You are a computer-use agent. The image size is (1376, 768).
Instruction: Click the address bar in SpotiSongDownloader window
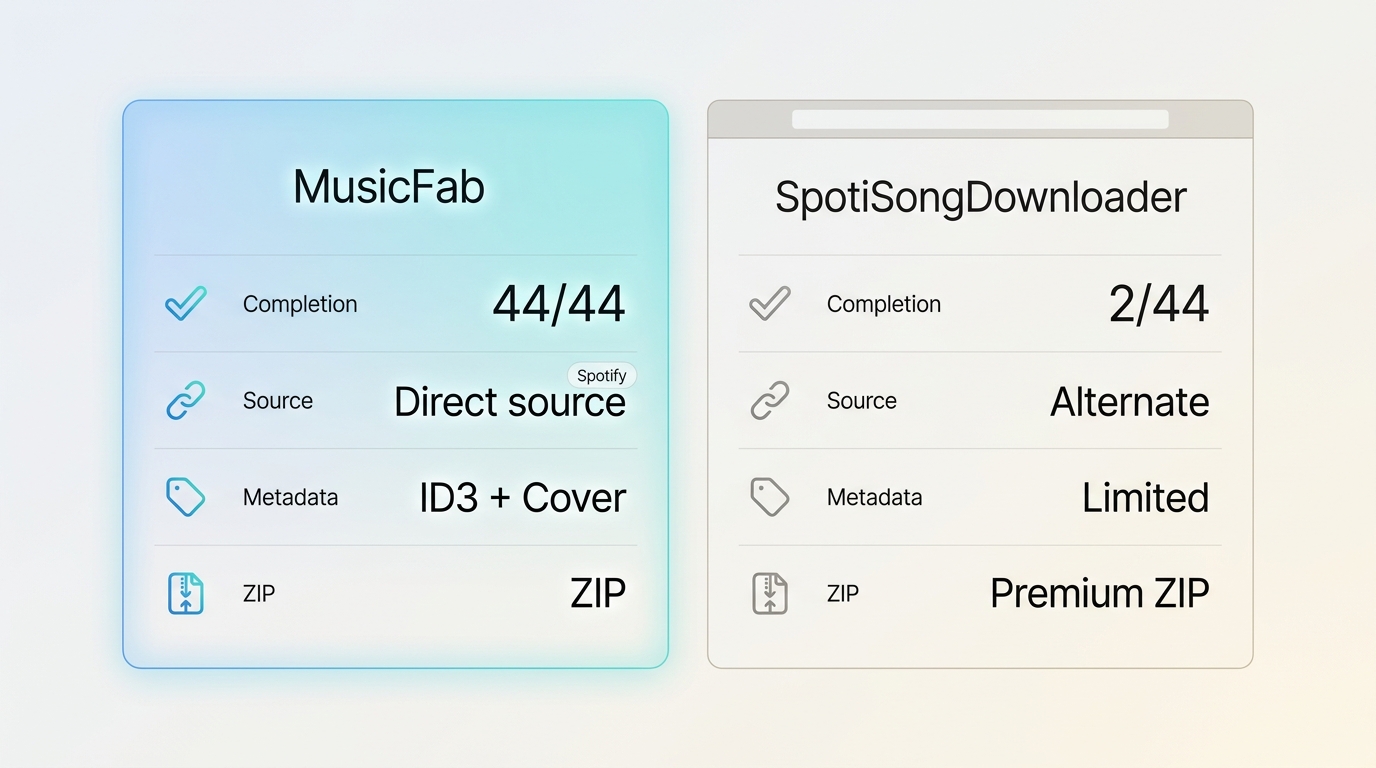click(980, 119)
